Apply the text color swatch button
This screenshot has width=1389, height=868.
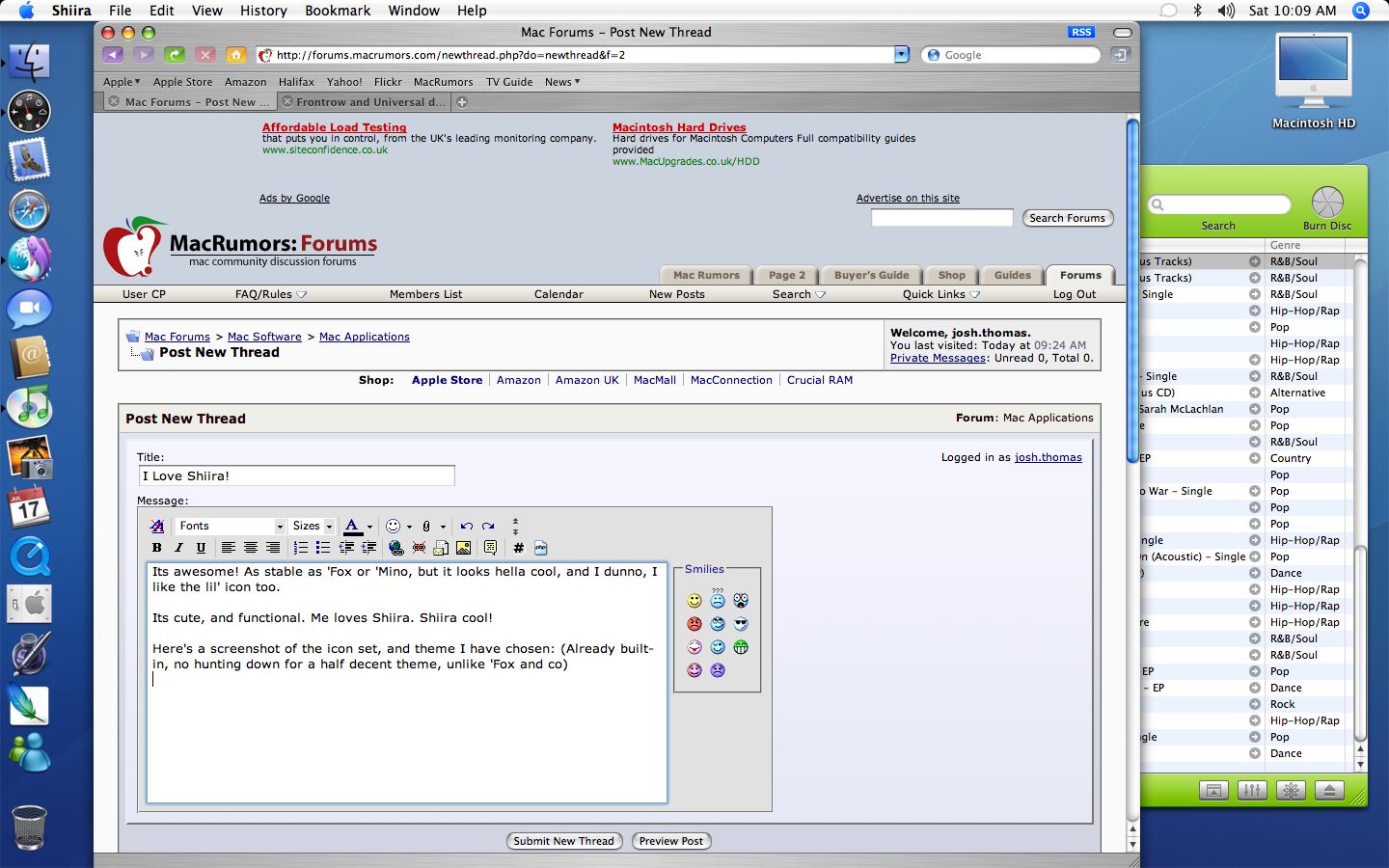pos(353,527)
